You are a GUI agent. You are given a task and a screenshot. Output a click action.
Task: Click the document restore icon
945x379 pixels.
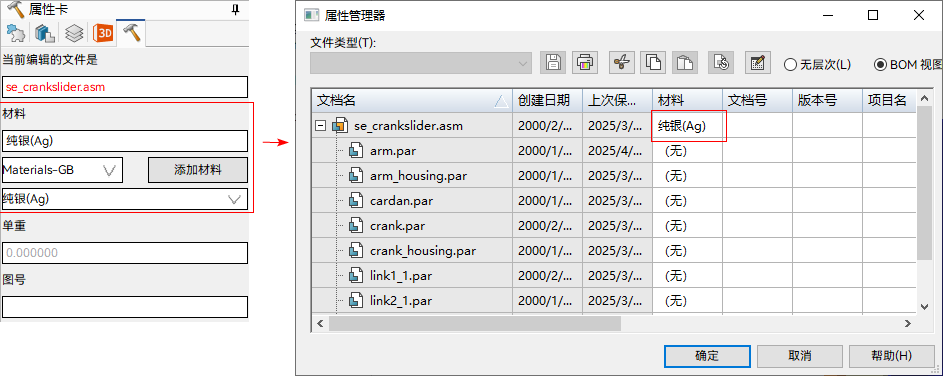[721, 62]
